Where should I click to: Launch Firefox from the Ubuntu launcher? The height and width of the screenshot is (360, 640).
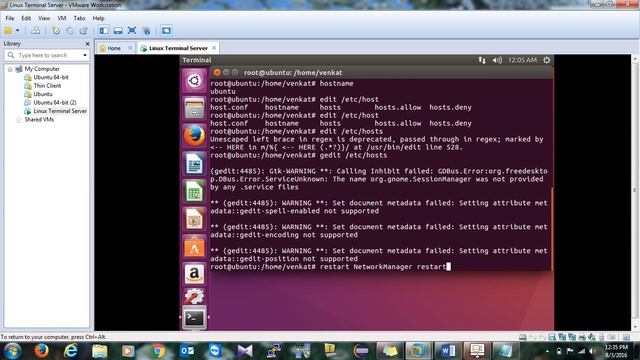point(194,136)
